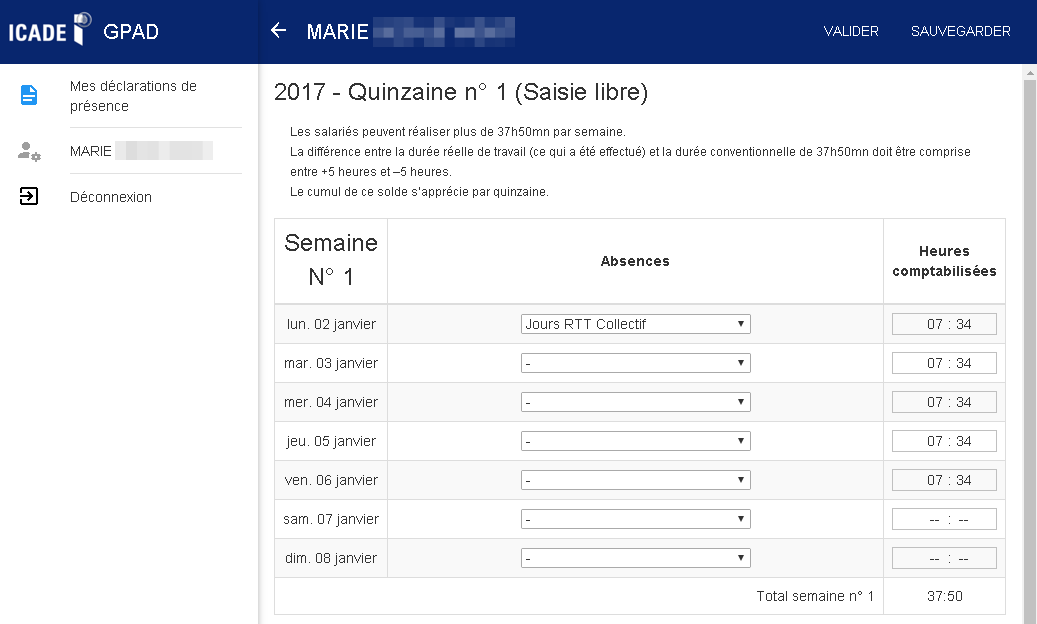Expand absence dropdown for dim. 08 janvier
Screen dimensions: 1037x624
[x=635, y=558]
